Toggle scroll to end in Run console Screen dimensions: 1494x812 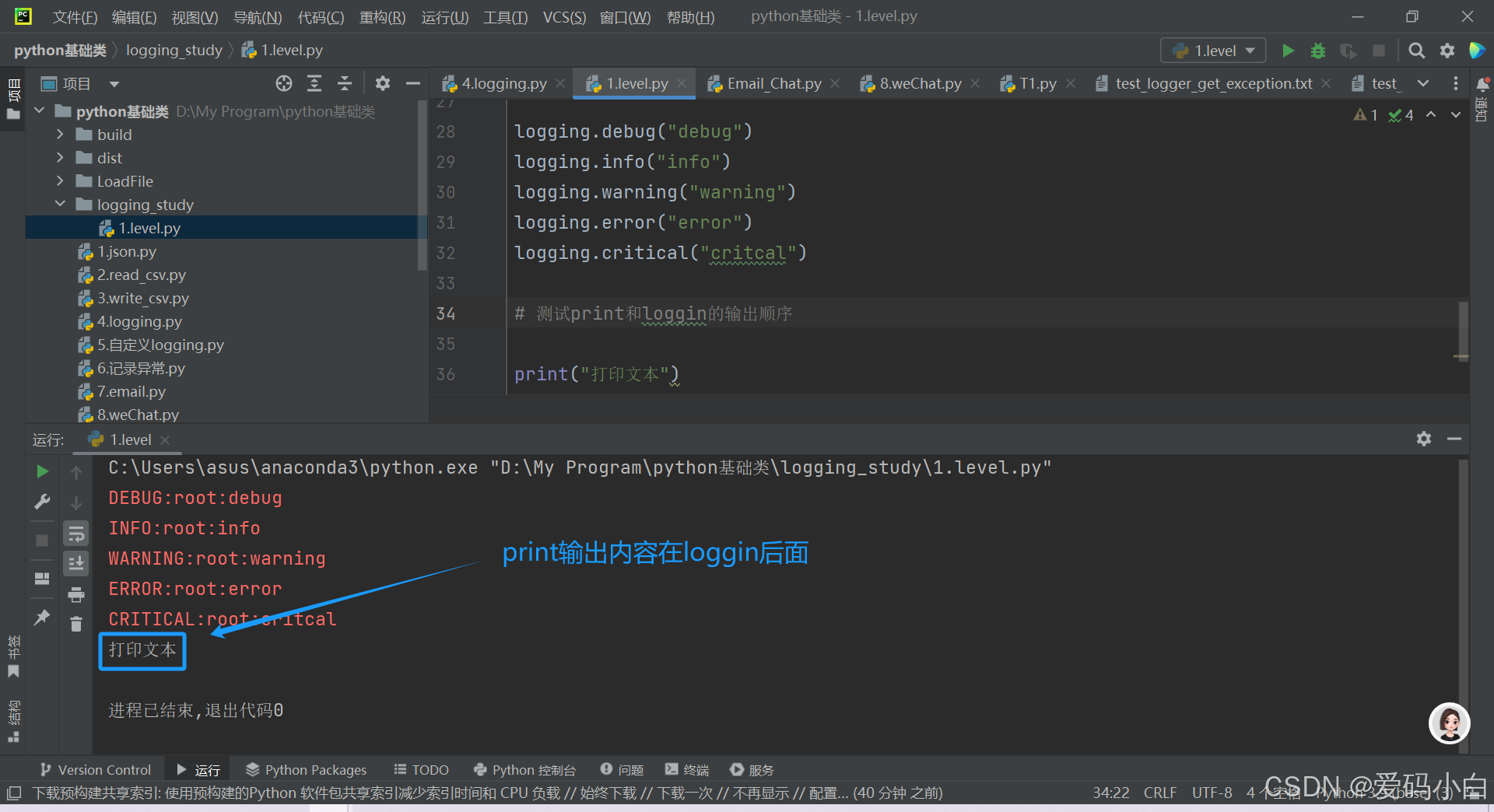point(76,563)
